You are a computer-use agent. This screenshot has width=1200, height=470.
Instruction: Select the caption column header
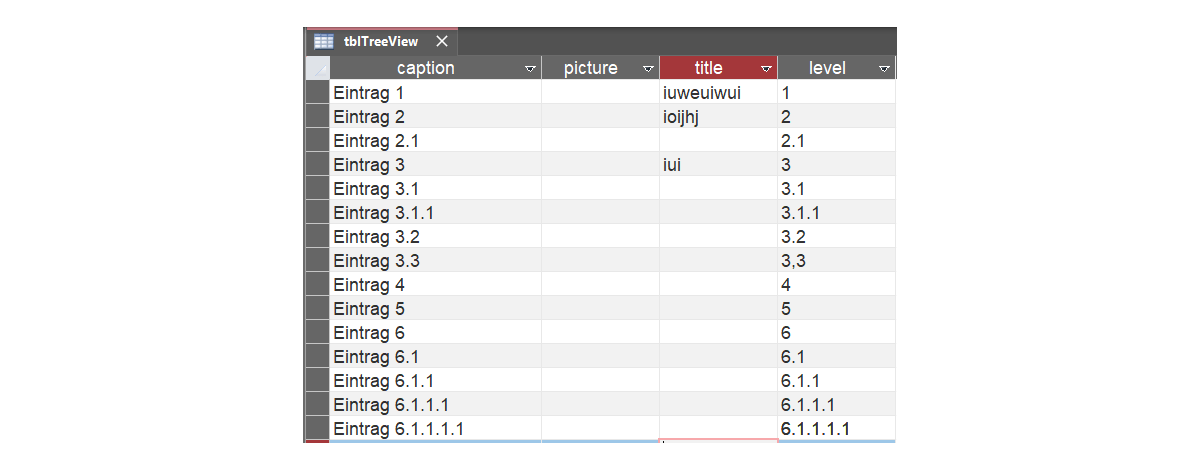[425, 68]
